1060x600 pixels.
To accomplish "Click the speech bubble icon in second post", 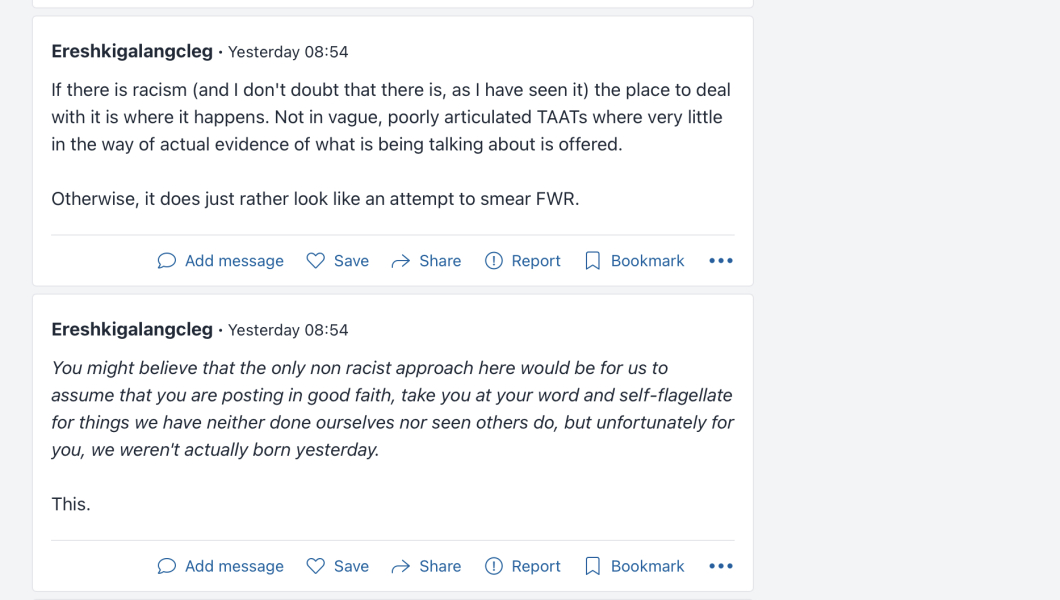I will click(167, 566).
